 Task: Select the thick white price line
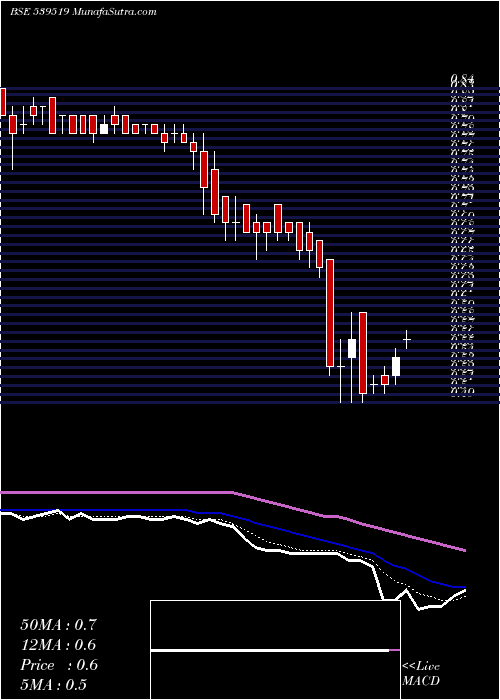pos(233,561)
